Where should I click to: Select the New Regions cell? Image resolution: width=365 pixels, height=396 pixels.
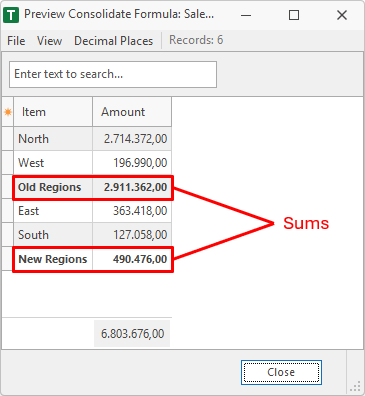click(x=53, y=259)
